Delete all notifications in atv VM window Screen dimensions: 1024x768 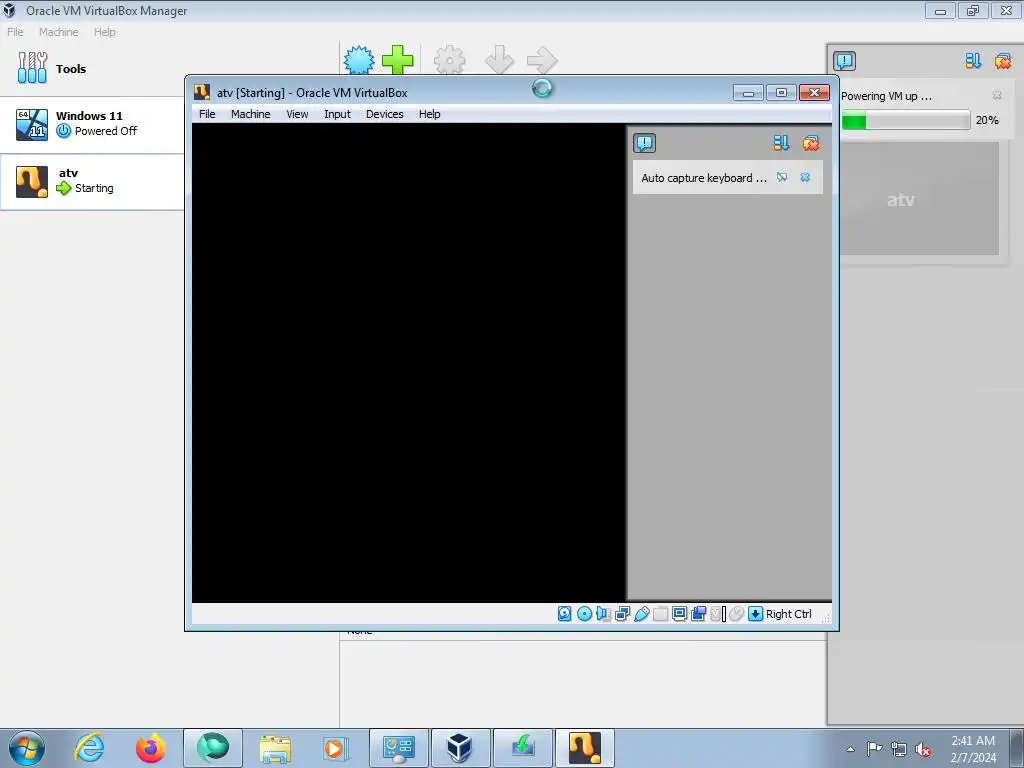(x=810, y=143)
